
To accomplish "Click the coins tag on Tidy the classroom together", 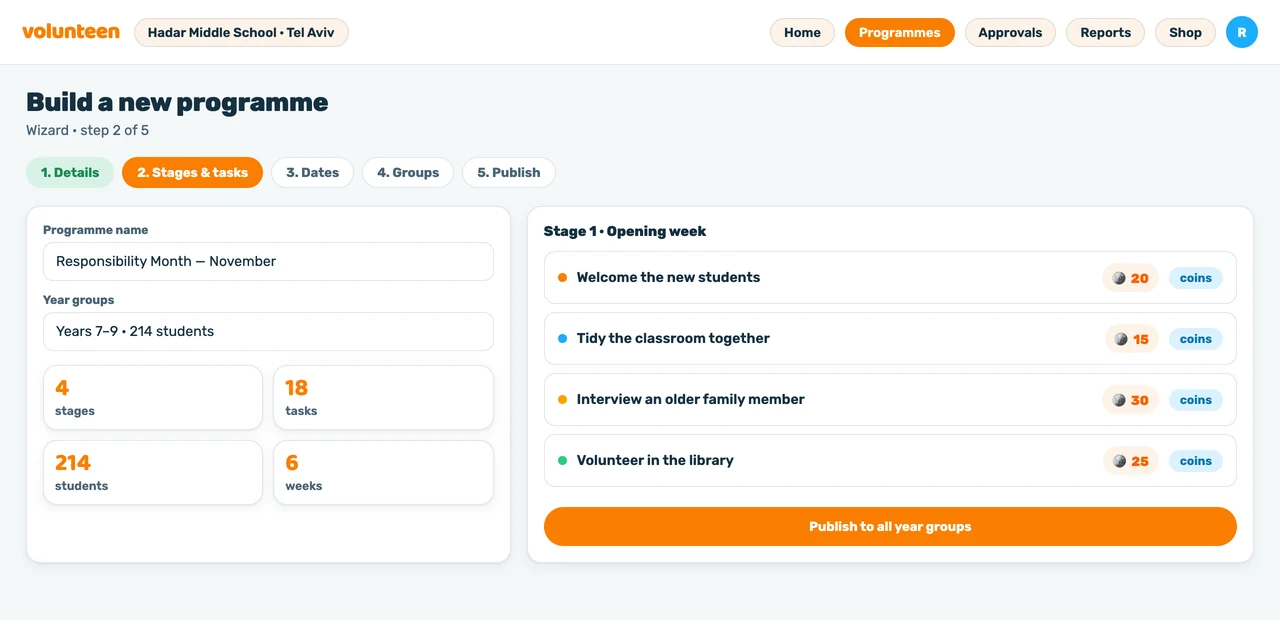I will tap(1195, 339).
